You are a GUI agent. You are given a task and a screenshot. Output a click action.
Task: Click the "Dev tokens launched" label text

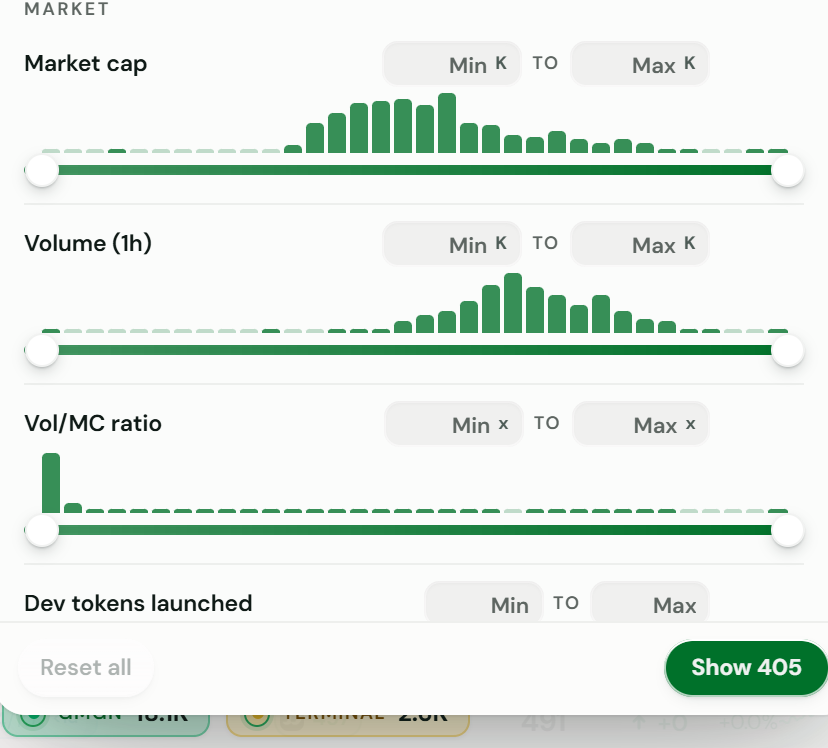tap(138, 603)
